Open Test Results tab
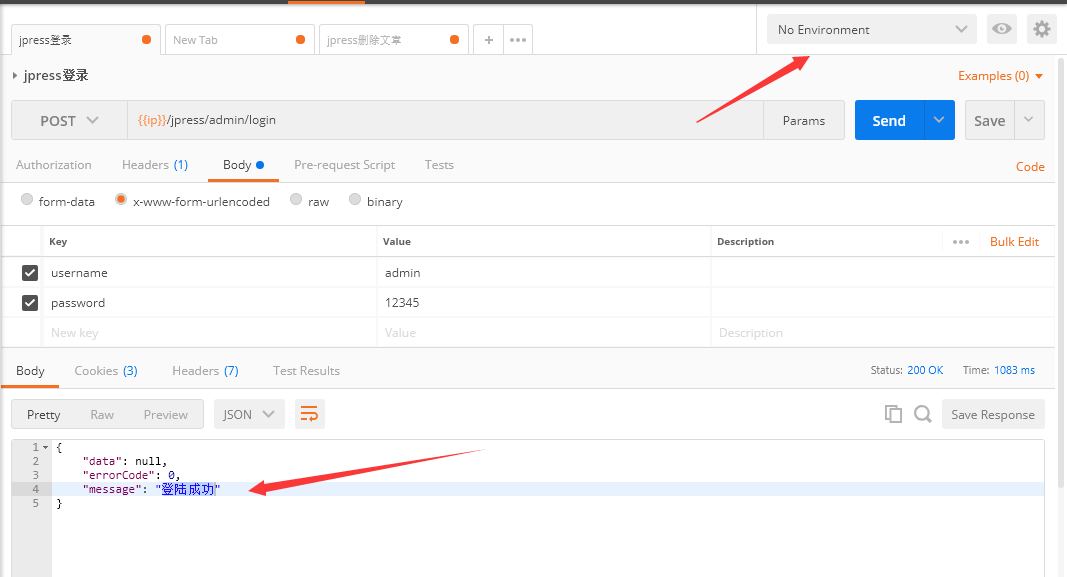The image size is (1067, 577). (x=306, y=371)
